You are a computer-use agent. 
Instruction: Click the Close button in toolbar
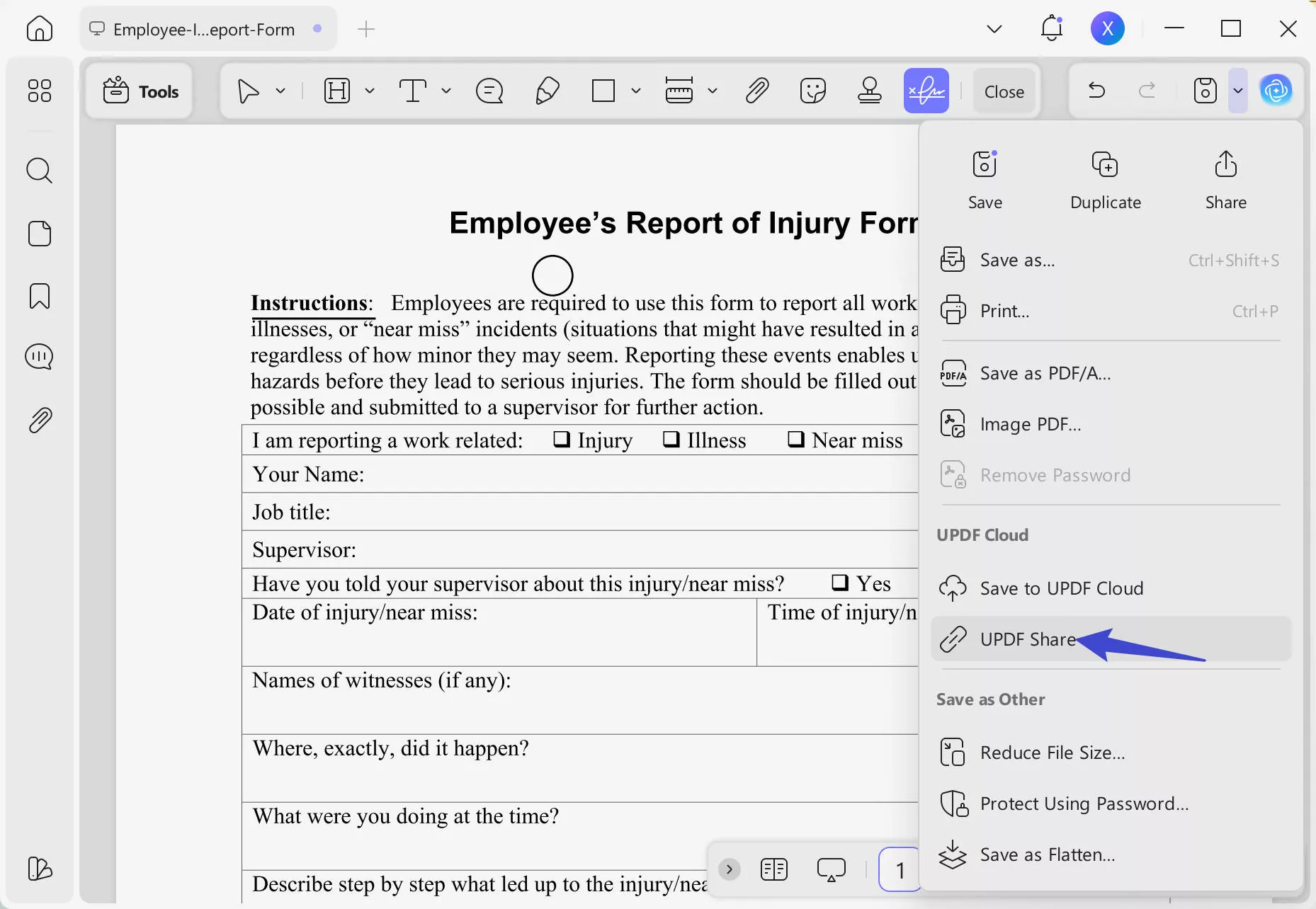point(1004,91)
